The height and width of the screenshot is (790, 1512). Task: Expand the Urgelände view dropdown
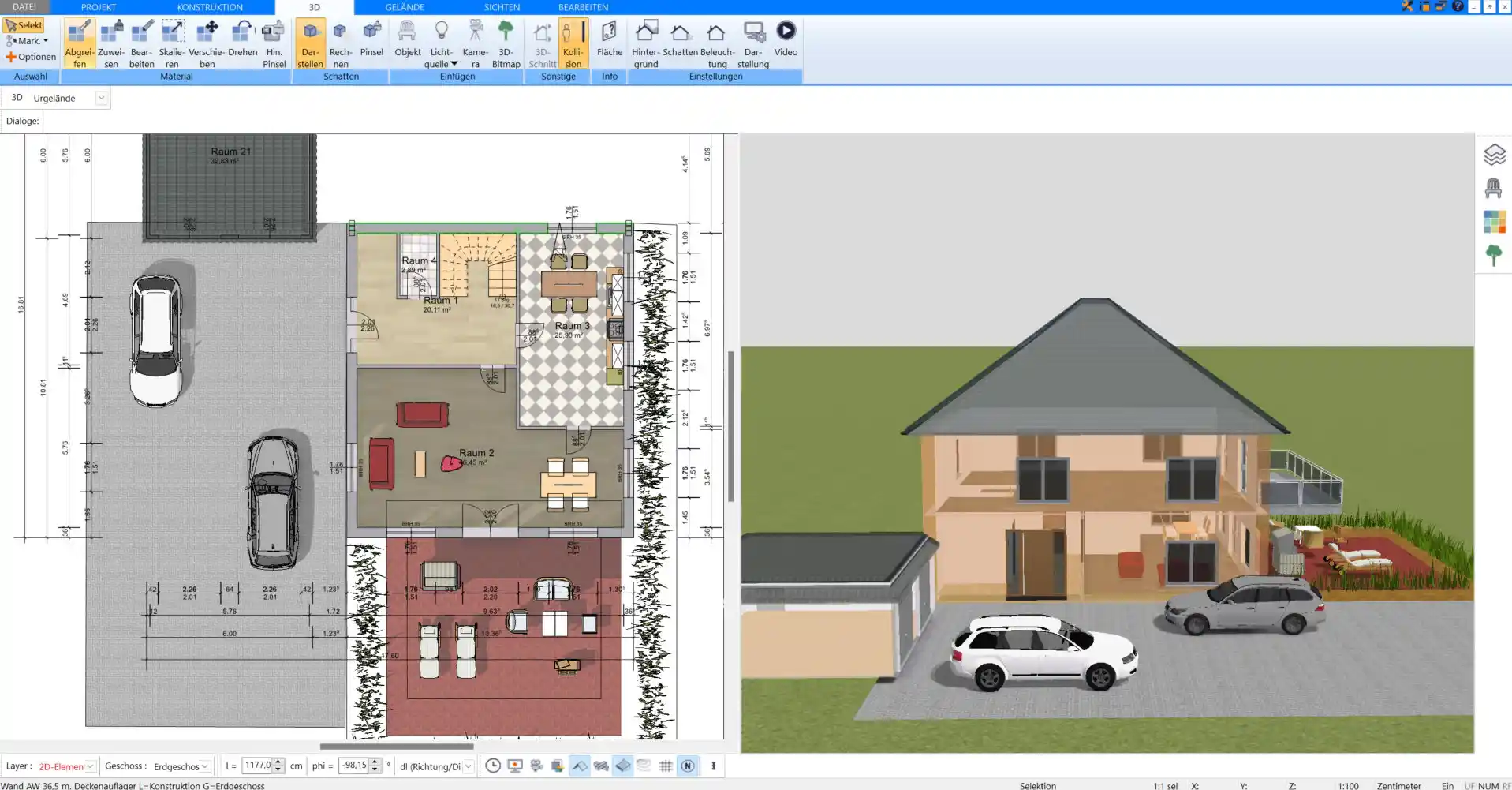(101, 98)
